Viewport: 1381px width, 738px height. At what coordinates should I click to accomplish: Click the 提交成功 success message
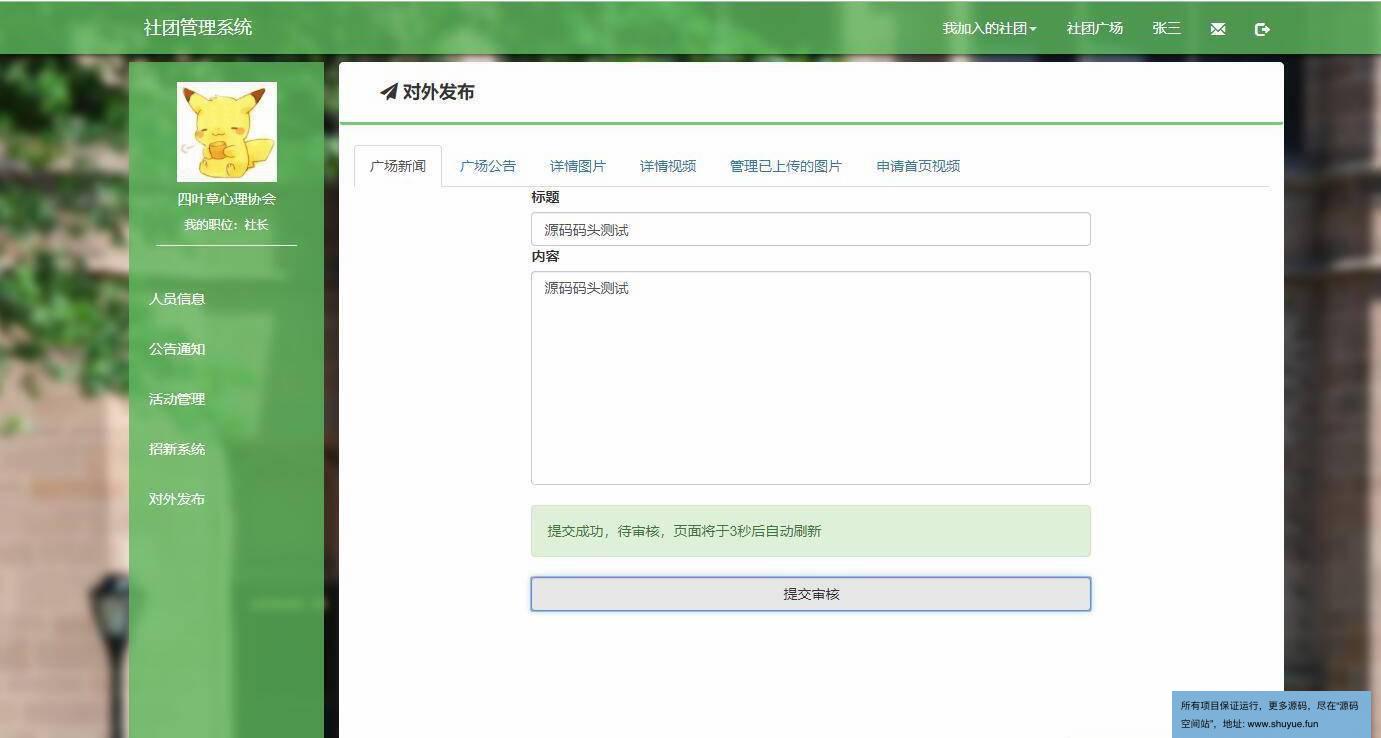click(811, 531)
